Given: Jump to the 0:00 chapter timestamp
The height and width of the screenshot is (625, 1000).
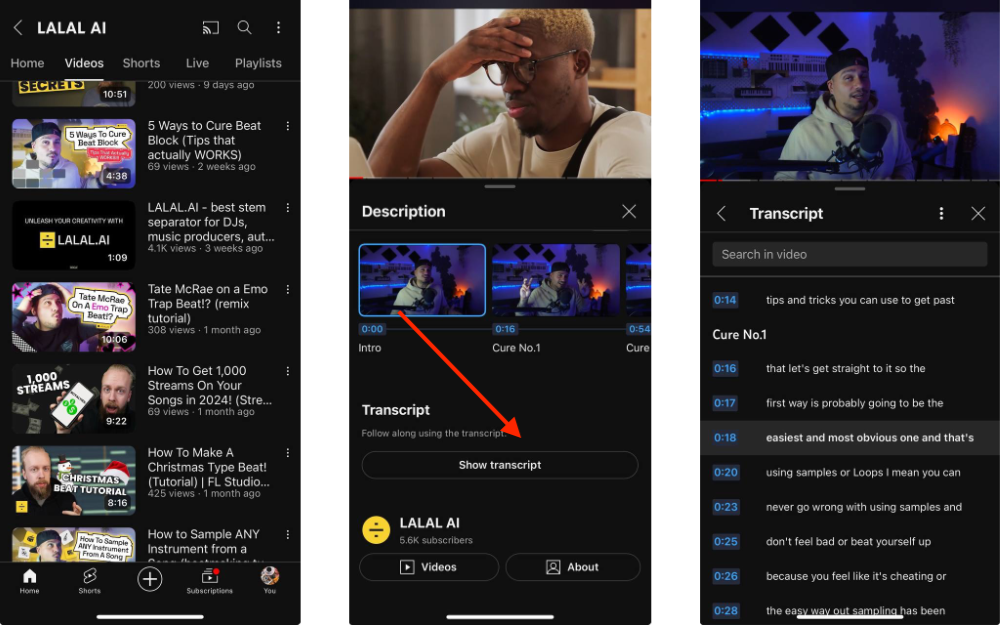Looking at the screenshot, I should tap(372, 329).
